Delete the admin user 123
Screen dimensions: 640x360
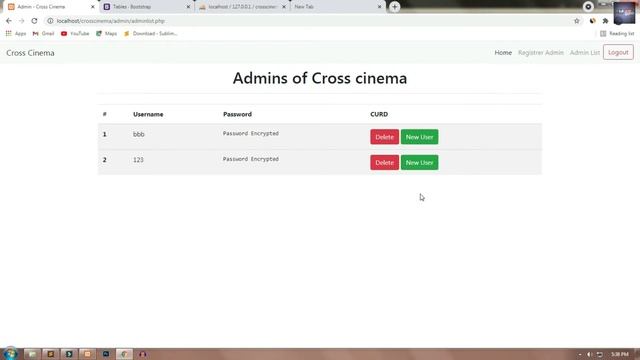coord(384,162)
